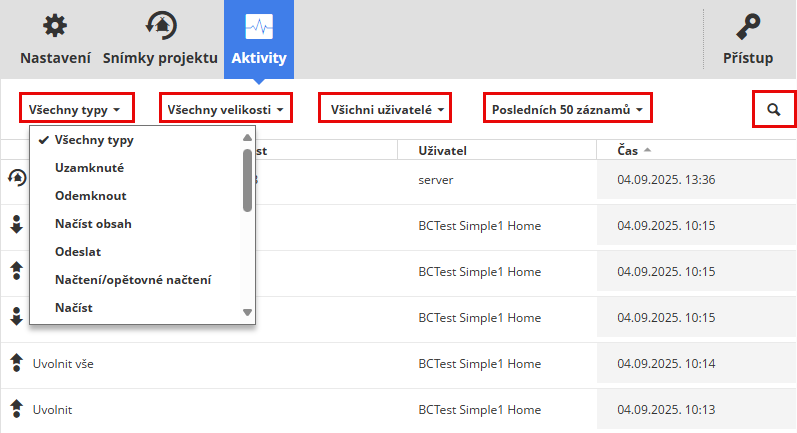The image size is (797, 433).
Task: Click the down-arrow icon in the last 10:15 row
Action: [16, 317]
